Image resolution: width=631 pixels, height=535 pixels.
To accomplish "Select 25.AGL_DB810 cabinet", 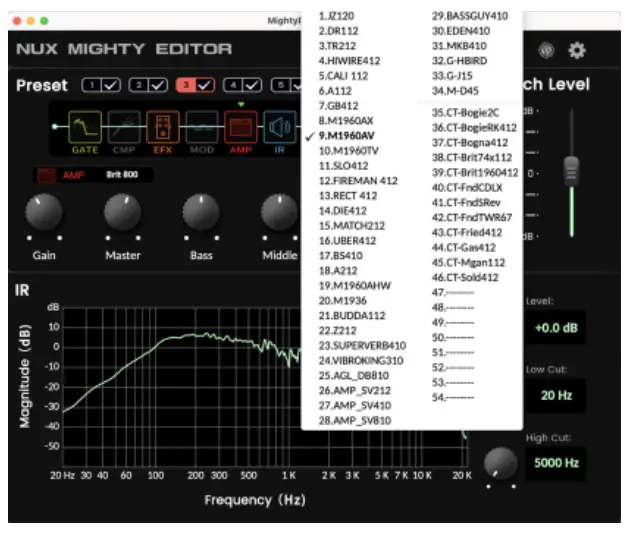I will click(x=354, y=376).
